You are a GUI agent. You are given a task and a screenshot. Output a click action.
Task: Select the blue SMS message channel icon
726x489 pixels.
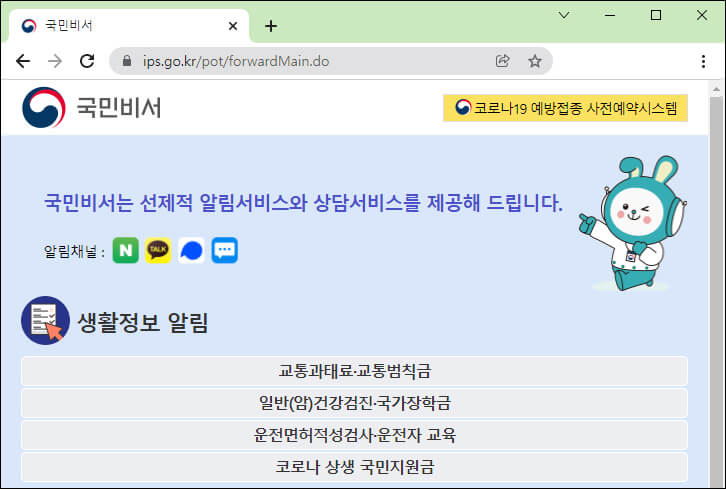tap(225, 251)
